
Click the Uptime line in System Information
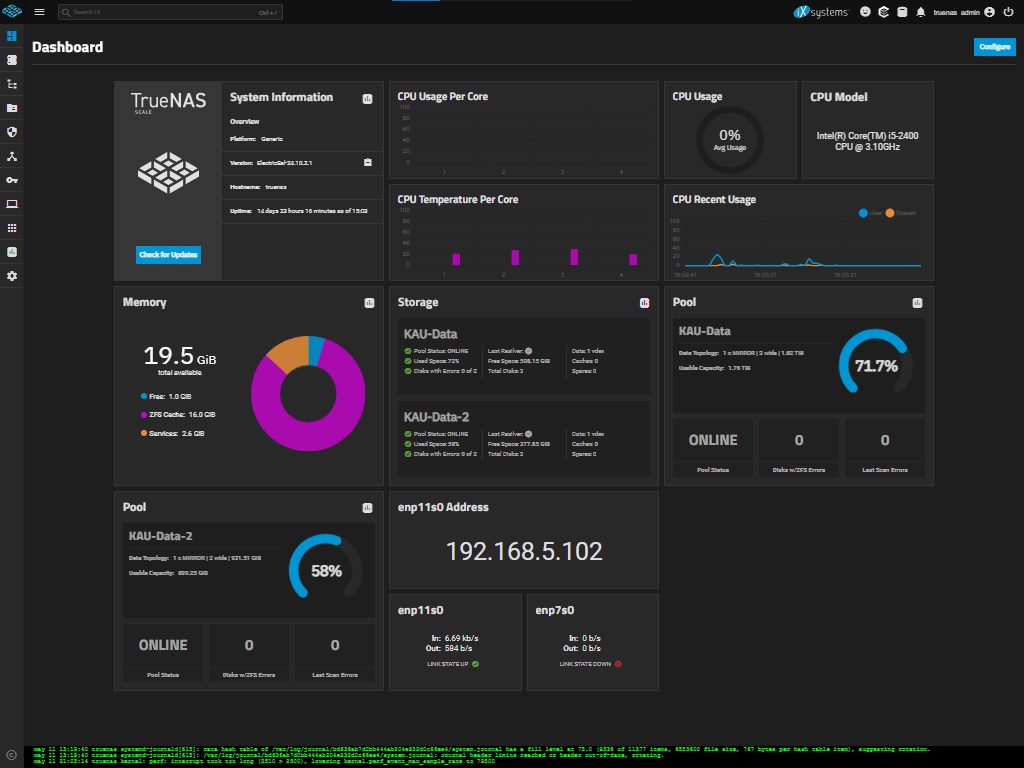[299, 211]
